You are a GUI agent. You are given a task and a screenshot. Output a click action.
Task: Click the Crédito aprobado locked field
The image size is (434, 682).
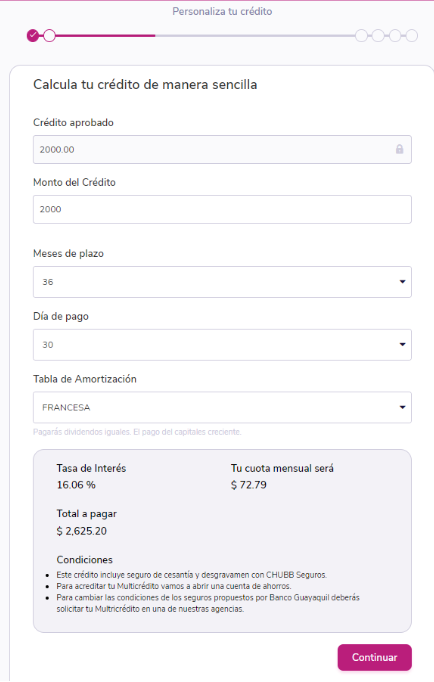tap(222, 149)
